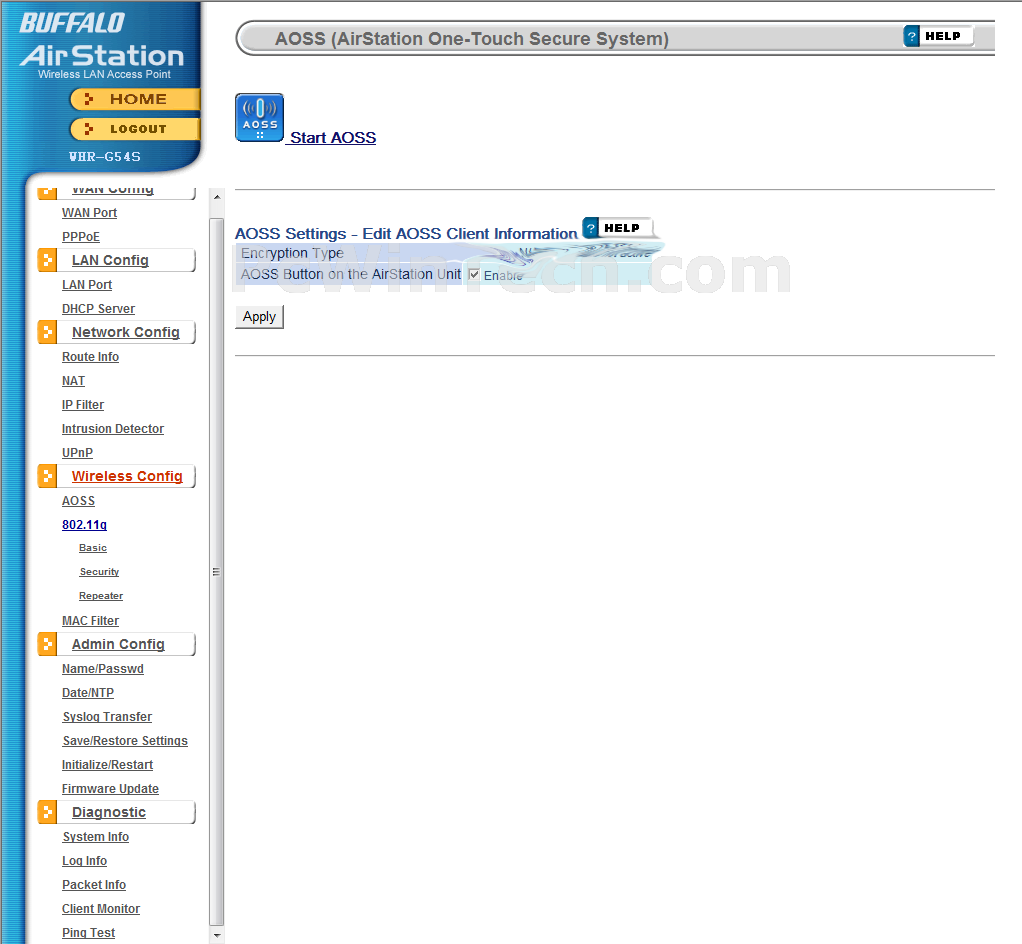Open the LAN Port page
Image resolution: width=1022 pixels, height=944 pixels.
(x=87, y=285)
